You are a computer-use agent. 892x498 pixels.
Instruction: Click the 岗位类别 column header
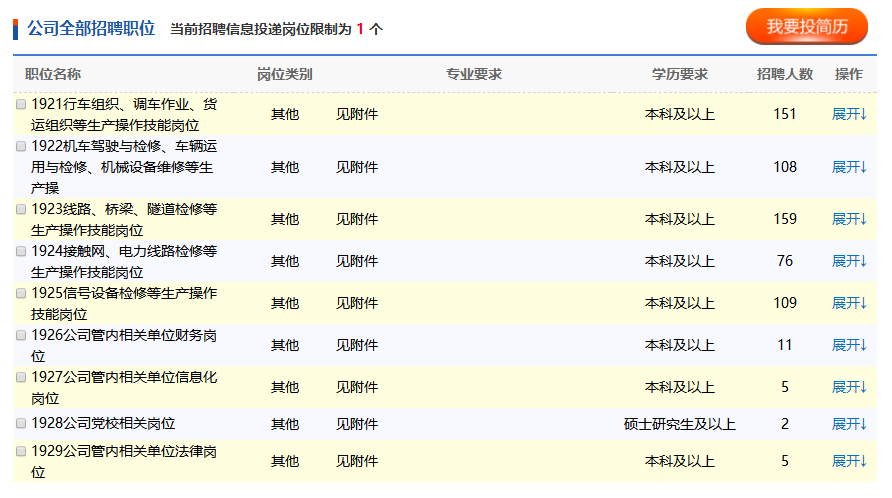[x=284, y=74]
